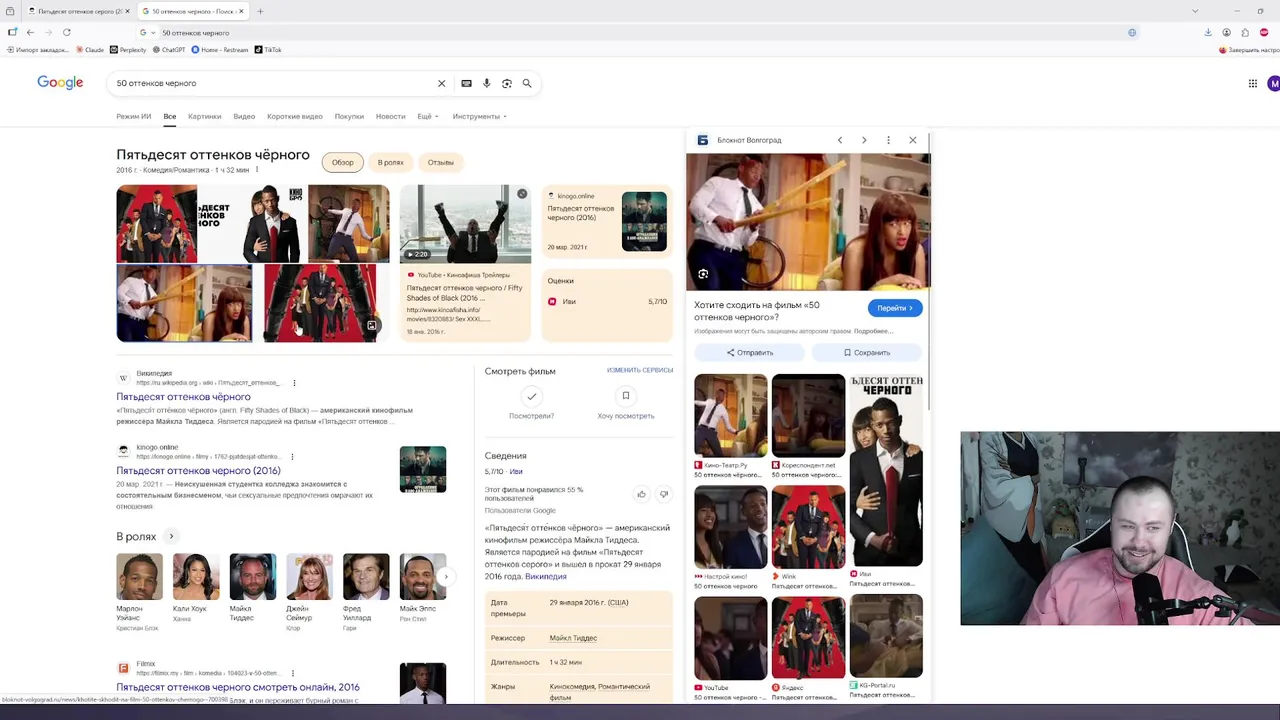Viewport: 1280px width, 720px height.
Task: Switch to Короткие видео tab
Action: click(x=294, y=116)
